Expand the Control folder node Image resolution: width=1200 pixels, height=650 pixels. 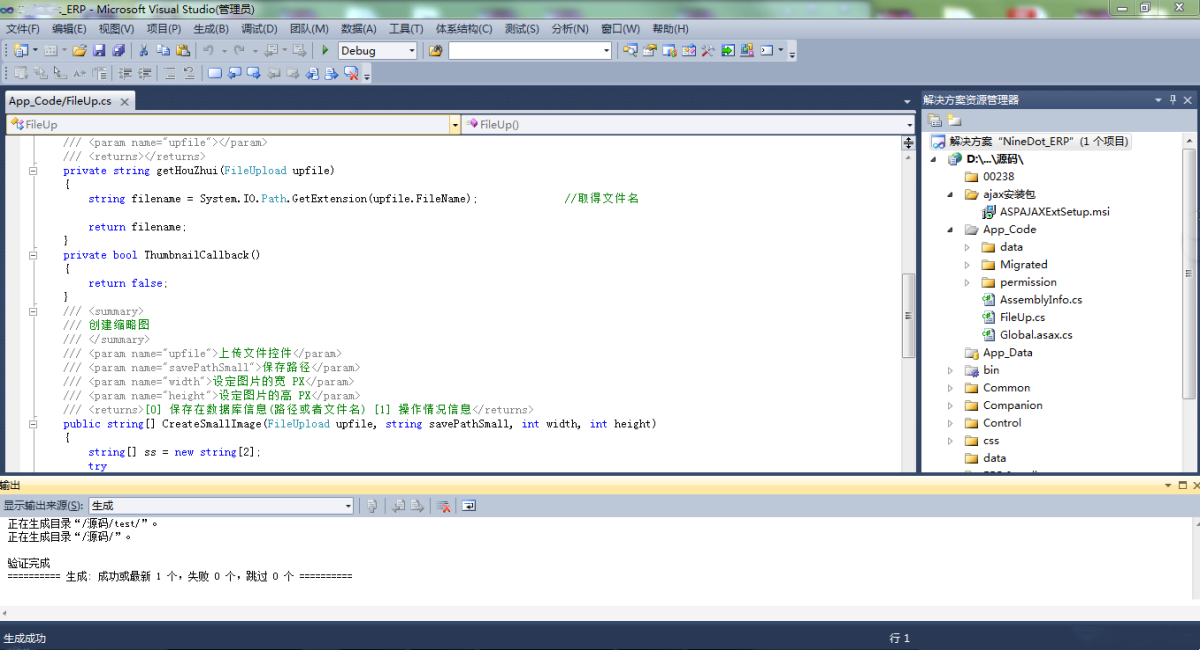click(951, 423)
